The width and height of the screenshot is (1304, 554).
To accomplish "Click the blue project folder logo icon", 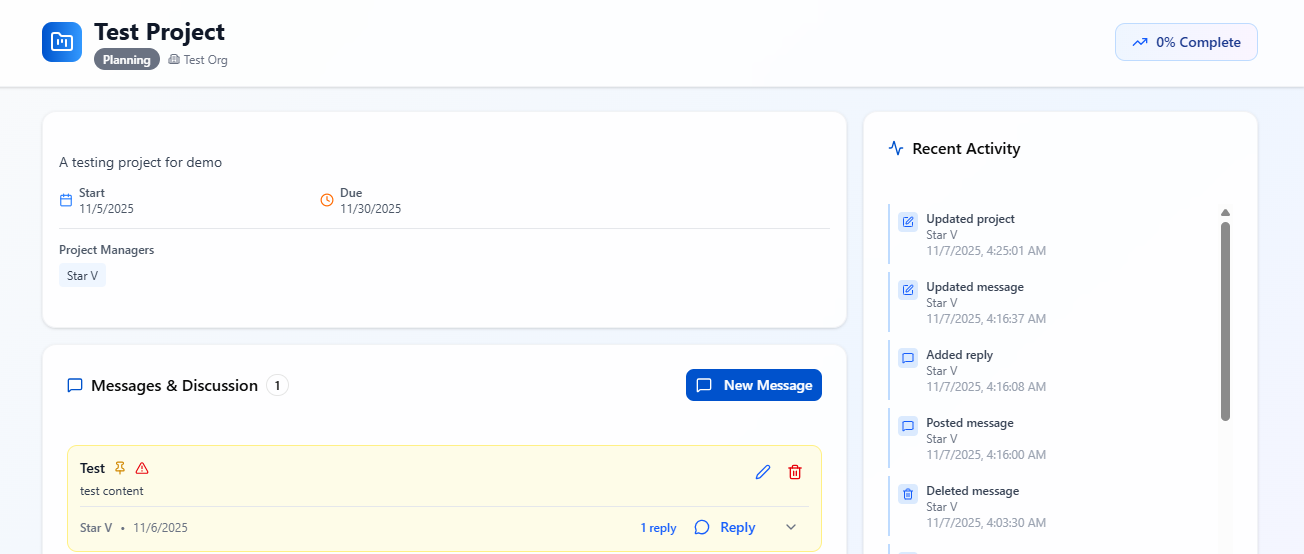I will [62, 42].
